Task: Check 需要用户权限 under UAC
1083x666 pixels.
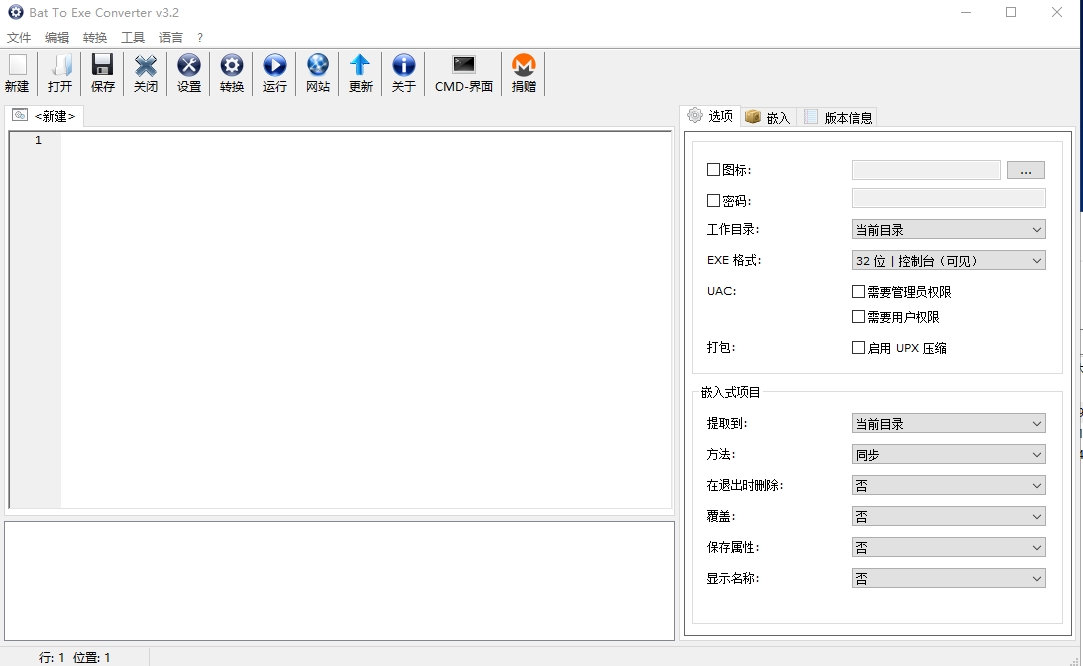Action: (859, 316)
